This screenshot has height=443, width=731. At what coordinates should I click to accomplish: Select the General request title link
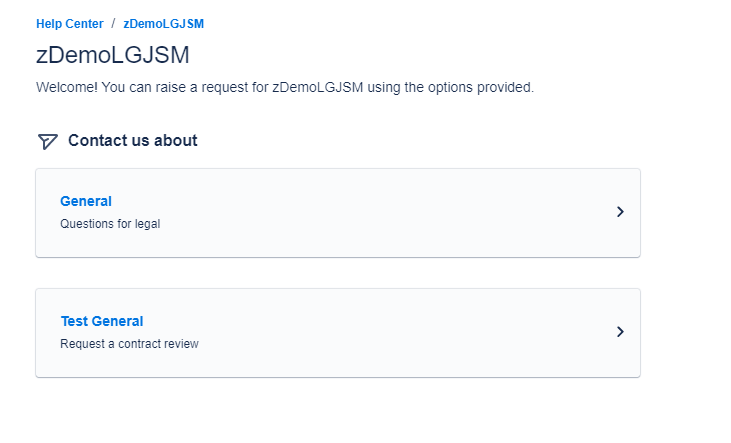point(86,201)
